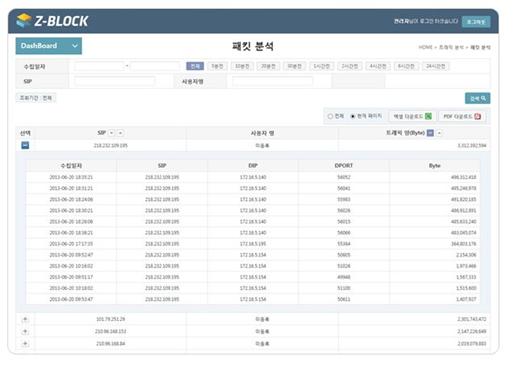Click the SIP search input field
The height and width of the screenshot is (368, 513).
click(115, 81)
